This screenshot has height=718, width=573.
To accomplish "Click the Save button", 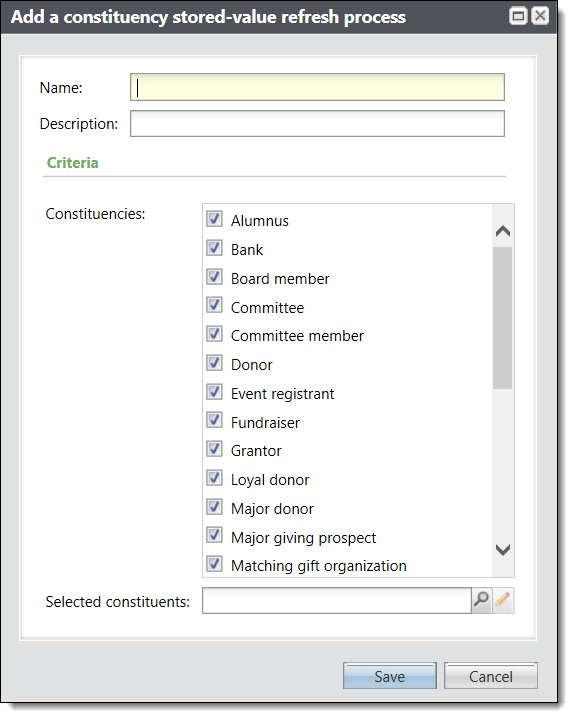I will [389, 676].
